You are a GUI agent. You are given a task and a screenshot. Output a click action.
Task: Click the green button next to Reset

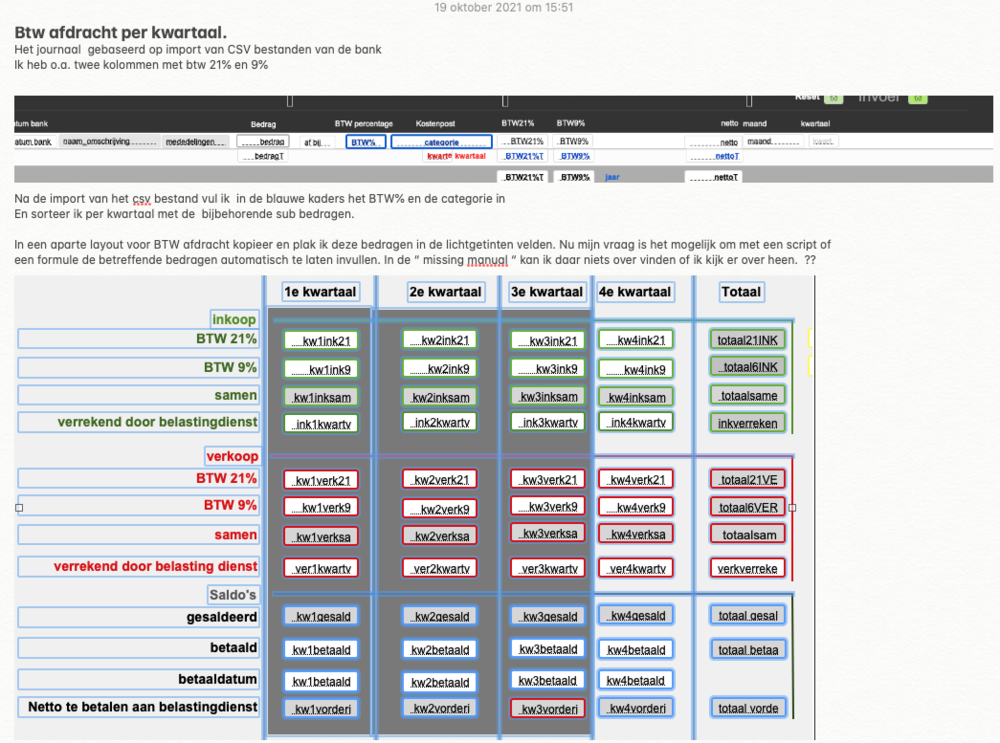click(834, 99)
